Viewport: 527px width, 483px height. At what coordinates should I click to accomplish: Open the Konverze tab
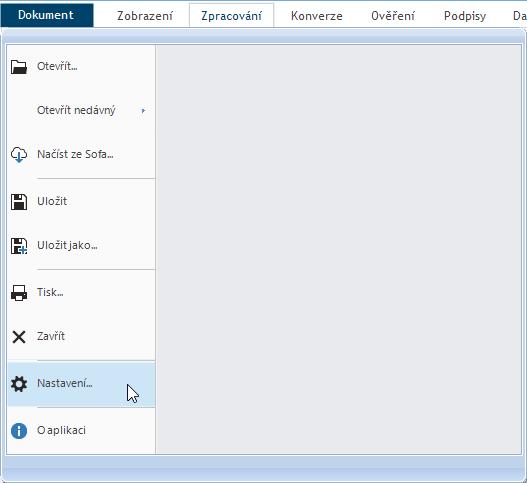(x=317, y=16)
